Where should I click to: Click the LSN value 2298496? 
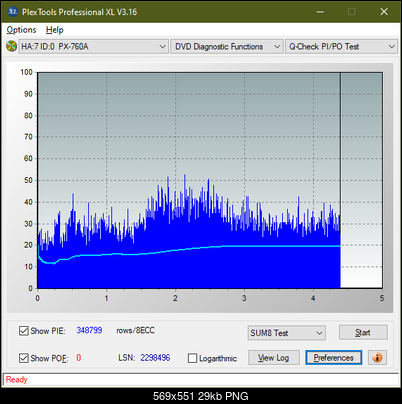[x=155, y=358]
